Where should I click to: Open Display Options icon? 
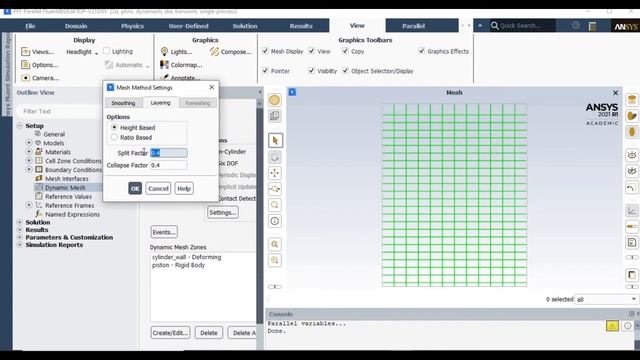coord(25,65)
